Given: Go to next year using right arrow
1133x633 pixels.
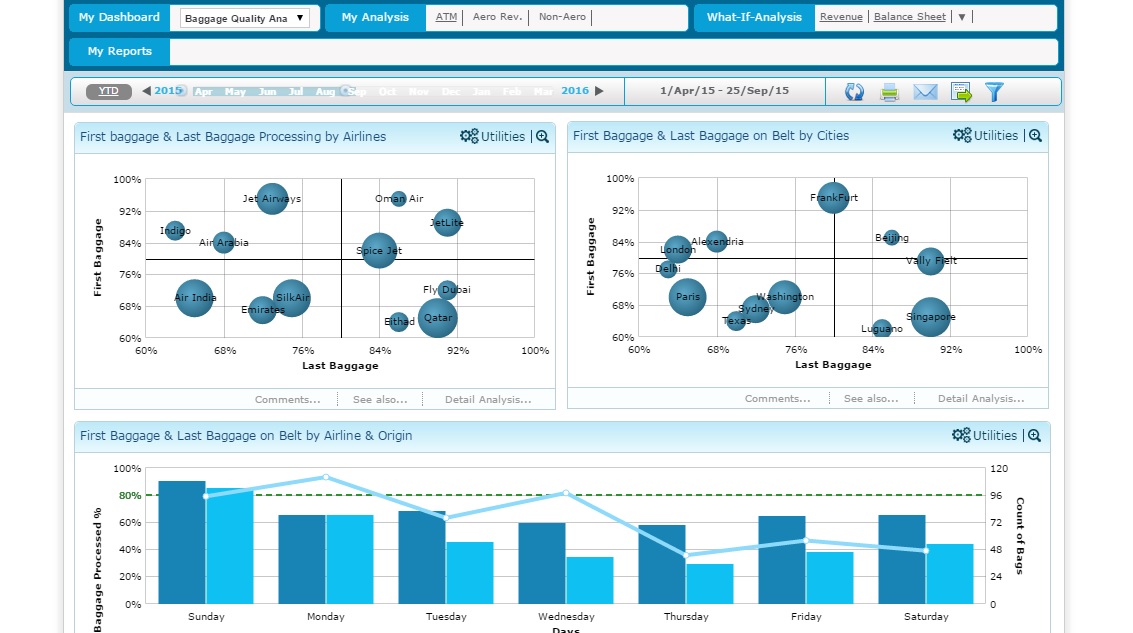Looking at the screenshot, I should (599, 90).
